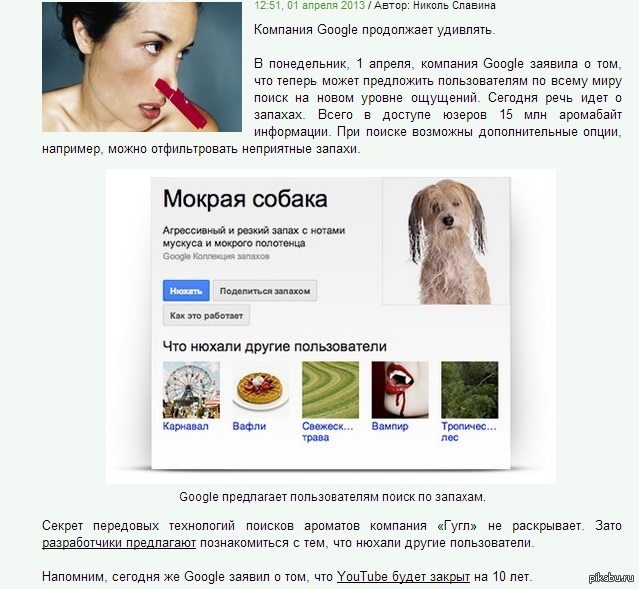This screenshot has height=589, width=639.
Task: Click the Вампир text link
Action: tap(390, 426)
